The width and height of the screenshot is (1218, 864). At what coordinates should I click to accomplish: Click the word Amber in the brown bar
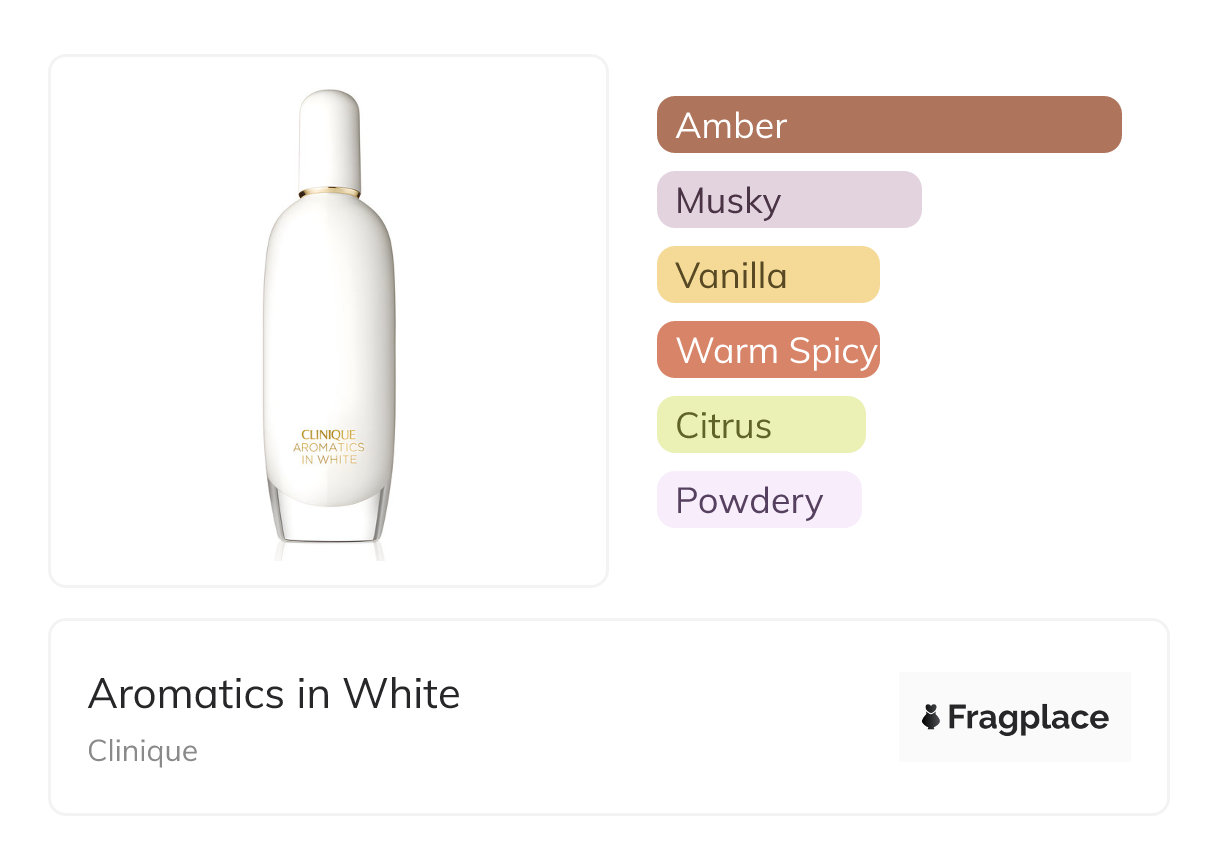click(731, 126)
